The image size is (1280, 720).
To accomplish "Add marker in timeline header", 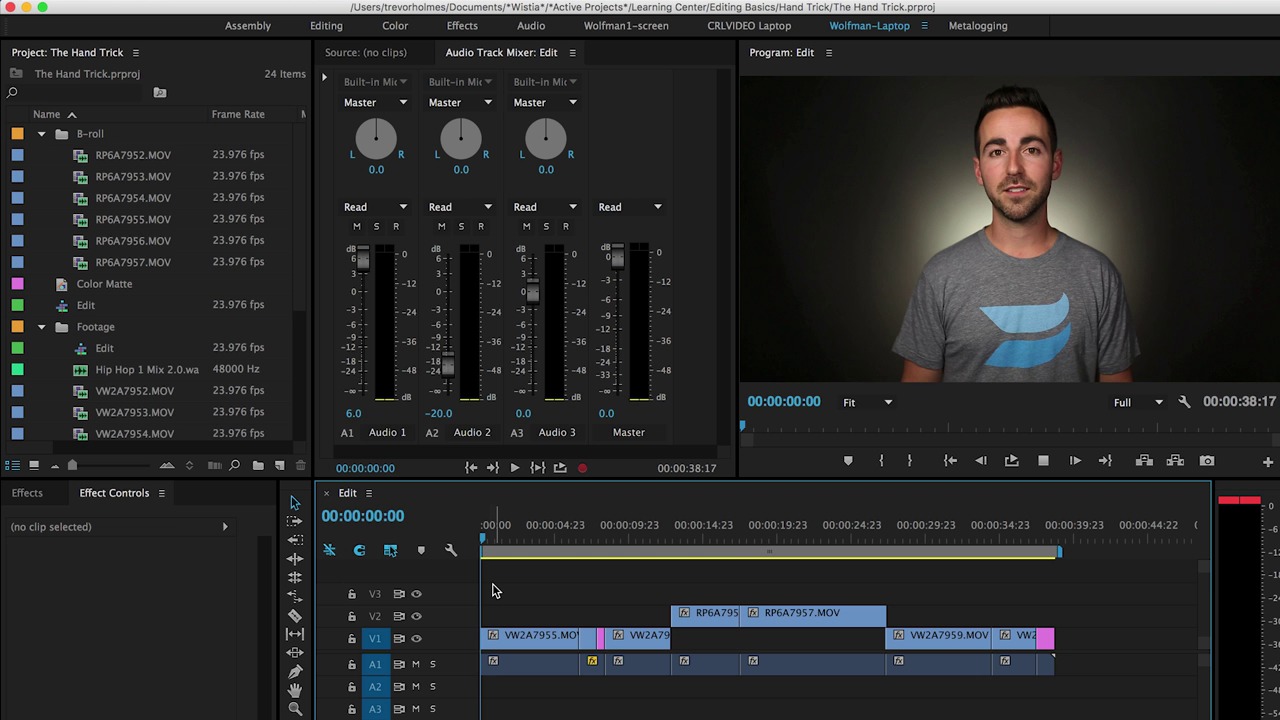I will [x=421, y=550].
